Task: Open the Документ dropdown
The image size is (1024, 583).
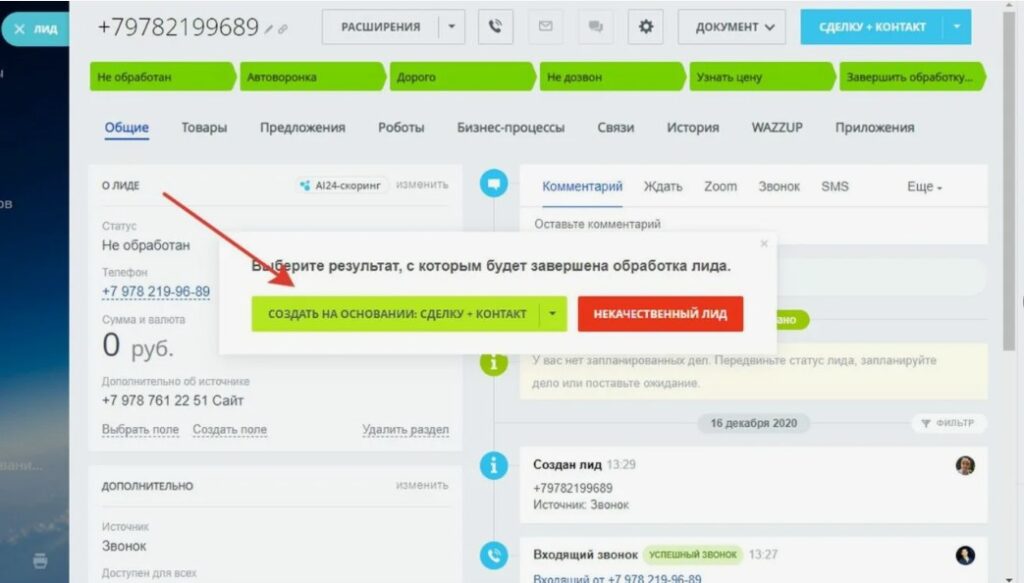Action: pos(731,27)
